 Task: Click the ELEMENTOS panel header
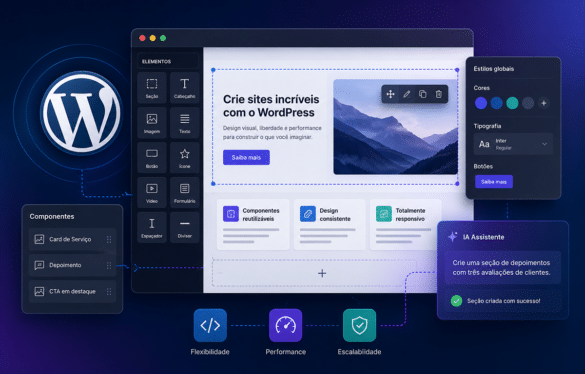[x=168, y=62]
